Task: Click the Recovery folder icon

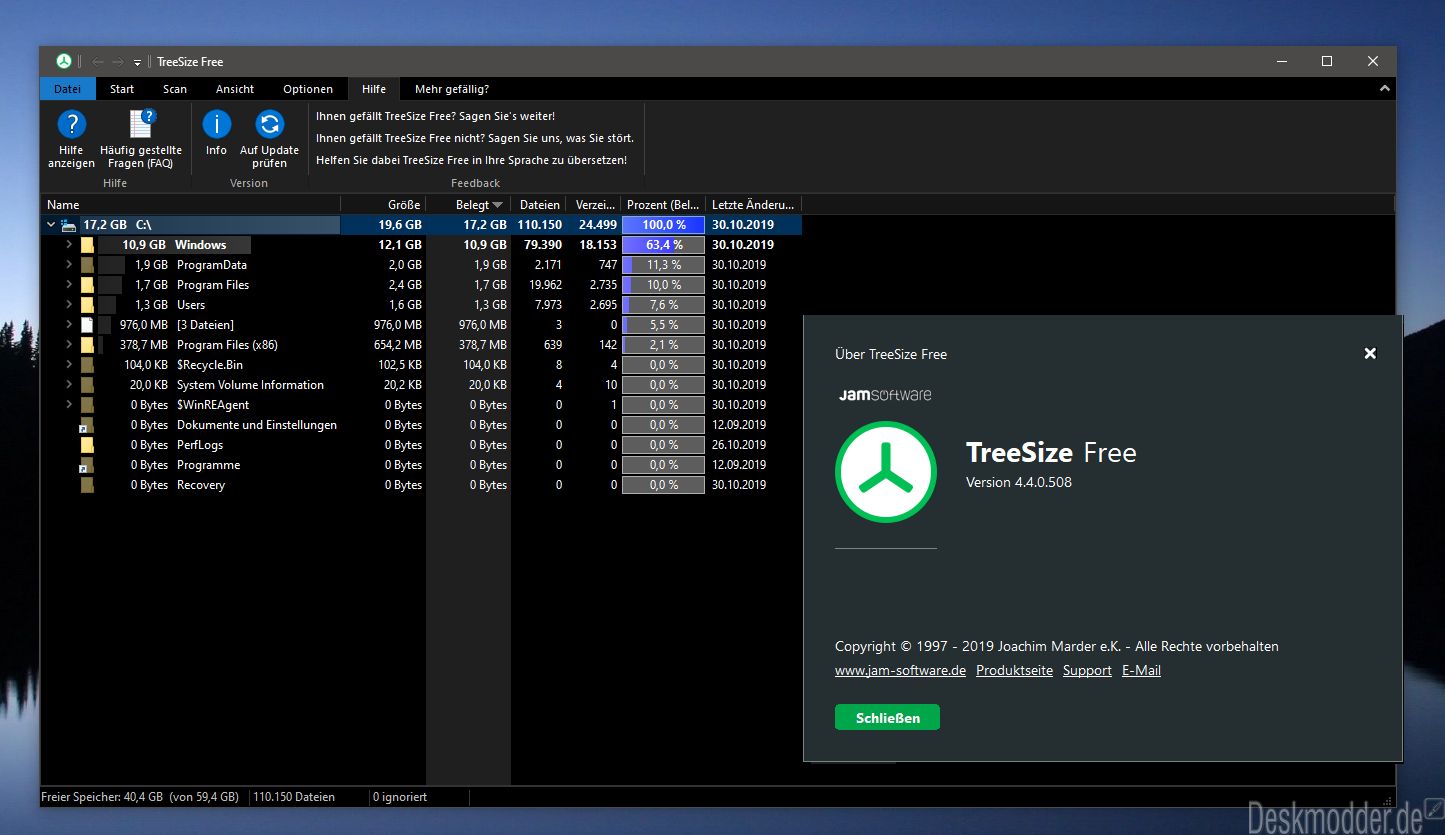Action: 88,485
